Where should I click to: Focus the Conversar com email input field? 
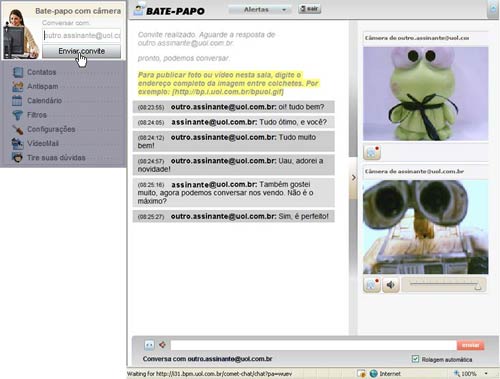(82, 35)
